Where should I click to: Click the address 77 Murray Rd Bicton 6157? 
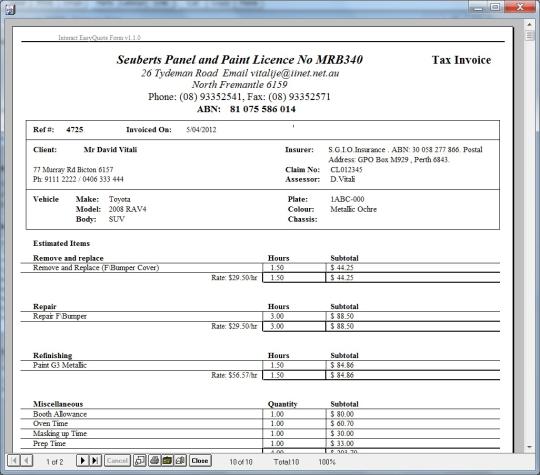(x=73, y=169)
